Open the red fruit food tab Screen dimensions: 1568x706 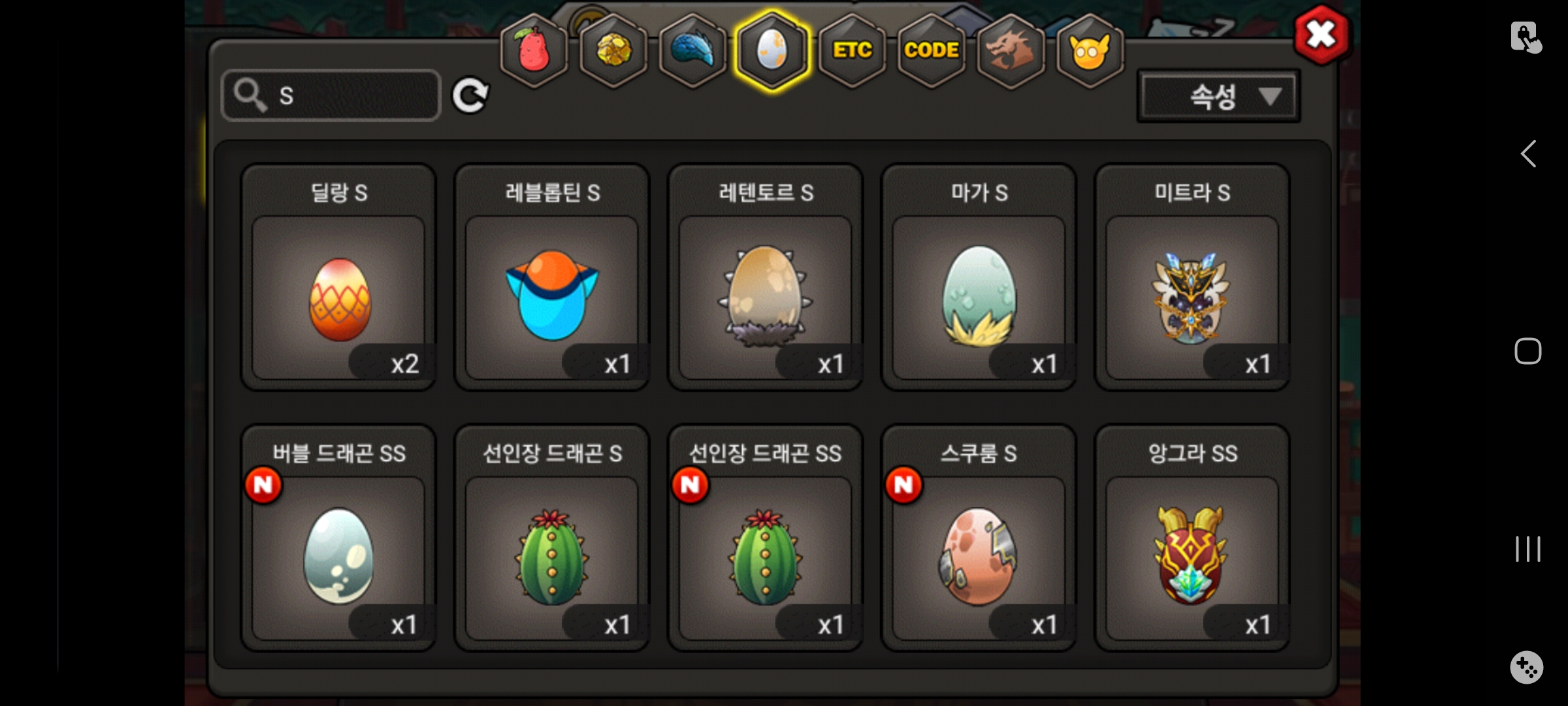click(534, 50)
